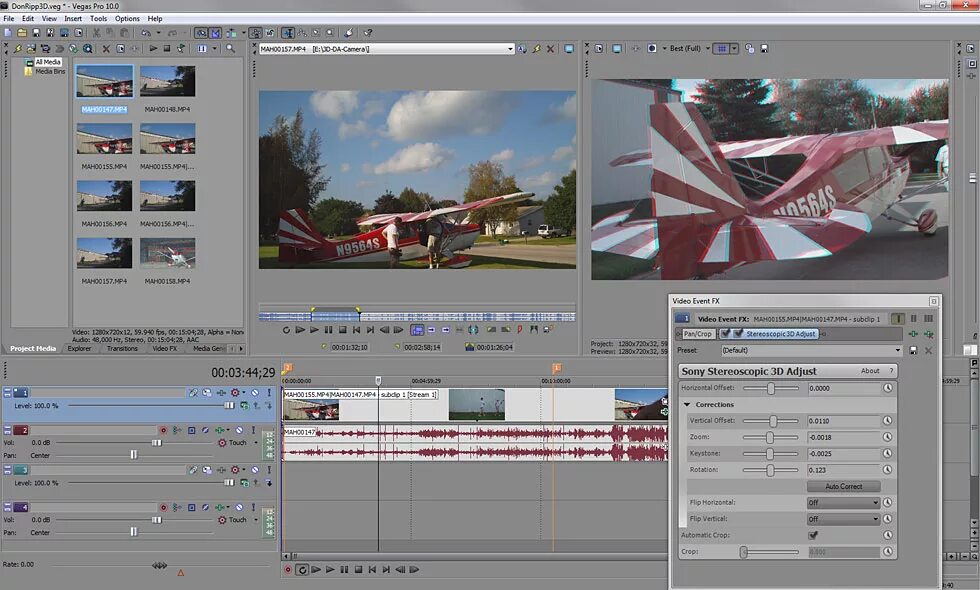Viewport: 980px width, 590px height.
Task: Open the Options menu
Action: (x=127, y=19)
